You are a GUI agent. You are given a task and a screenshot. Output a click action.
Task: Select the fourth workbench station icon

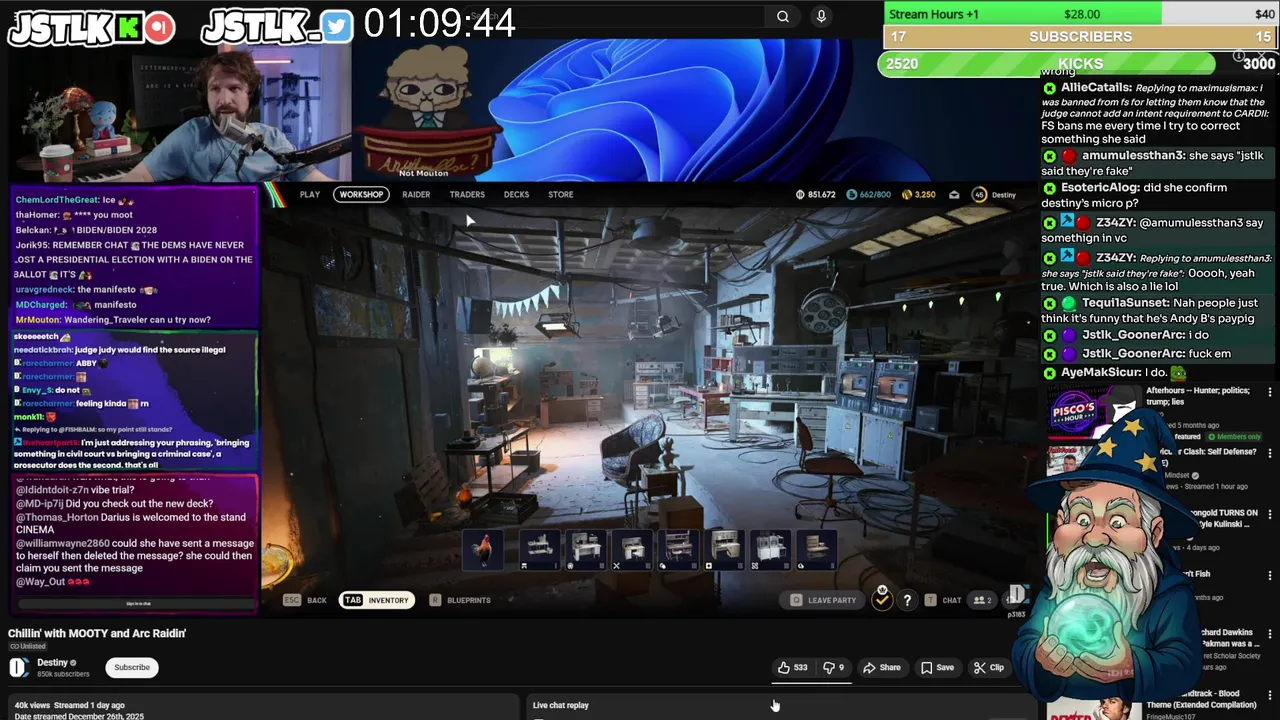point(678,550)
